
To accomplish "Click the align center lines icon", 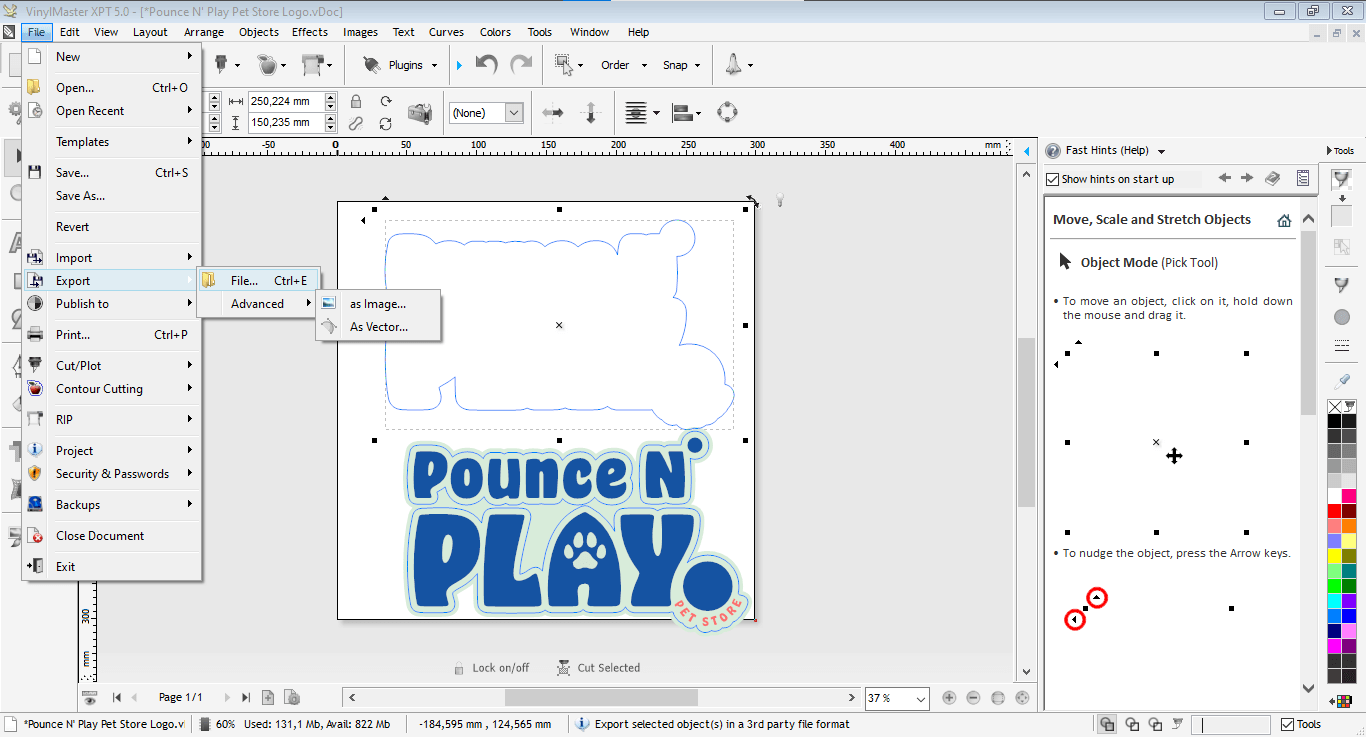I will 636,113.
